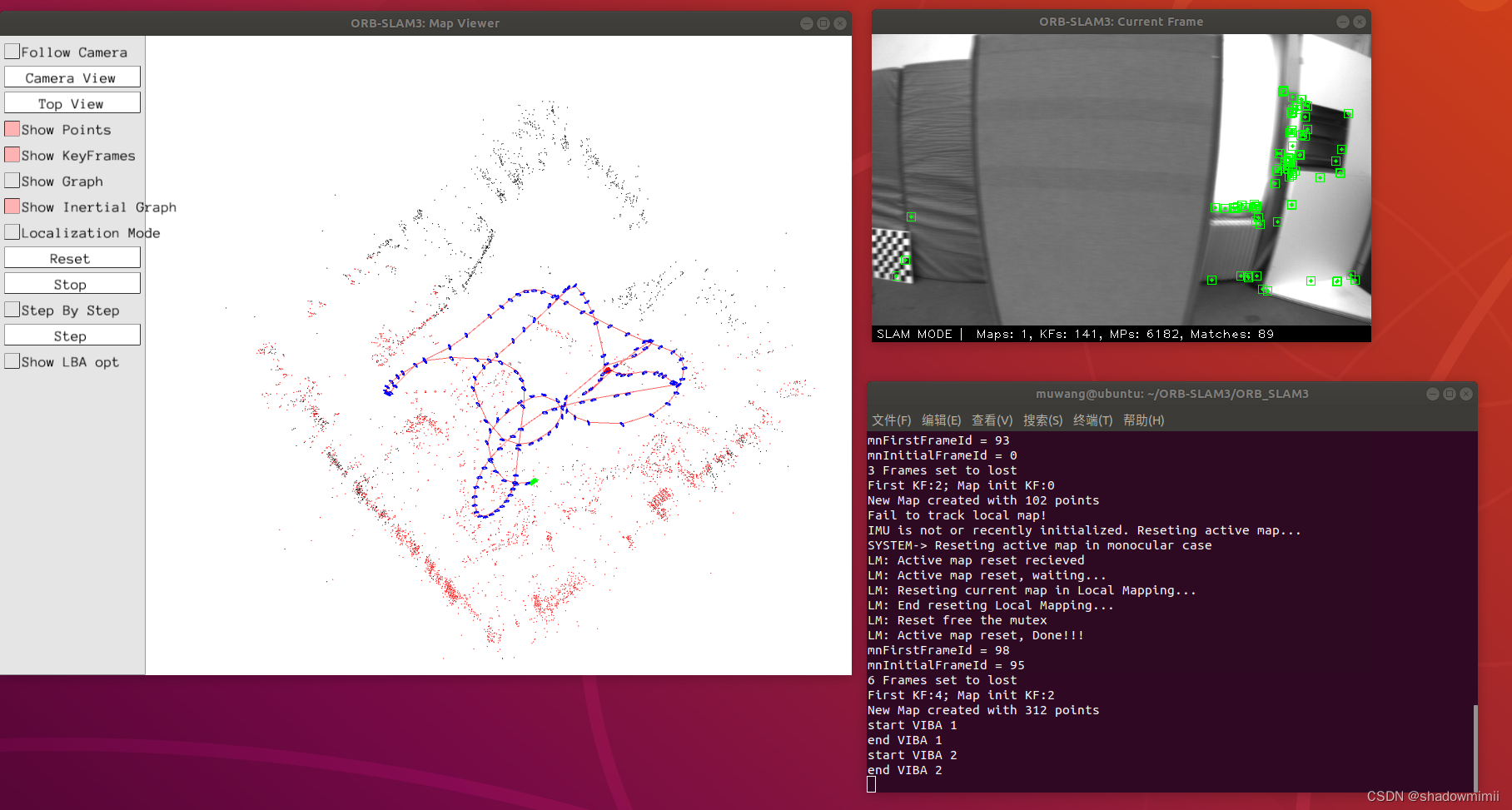Click terminal line 'LM: Reset free the mutex'
Screen dimensions: 1512x810
957,620
